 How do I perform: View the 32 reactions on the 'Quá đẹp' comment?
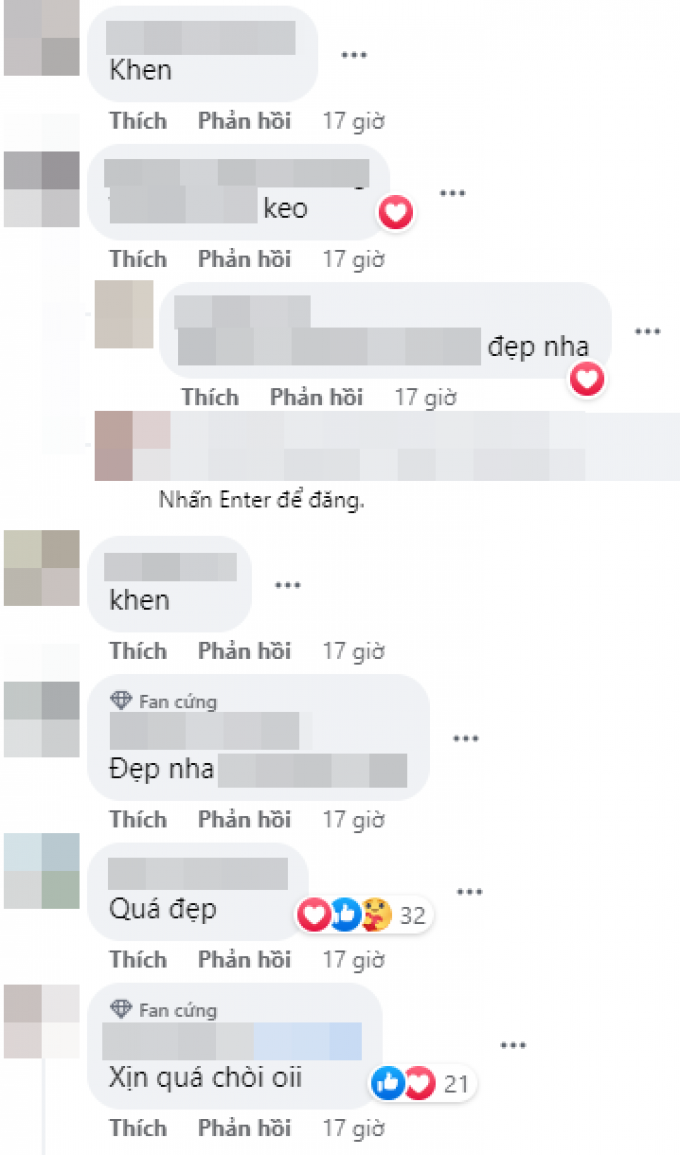click(365, 915)
